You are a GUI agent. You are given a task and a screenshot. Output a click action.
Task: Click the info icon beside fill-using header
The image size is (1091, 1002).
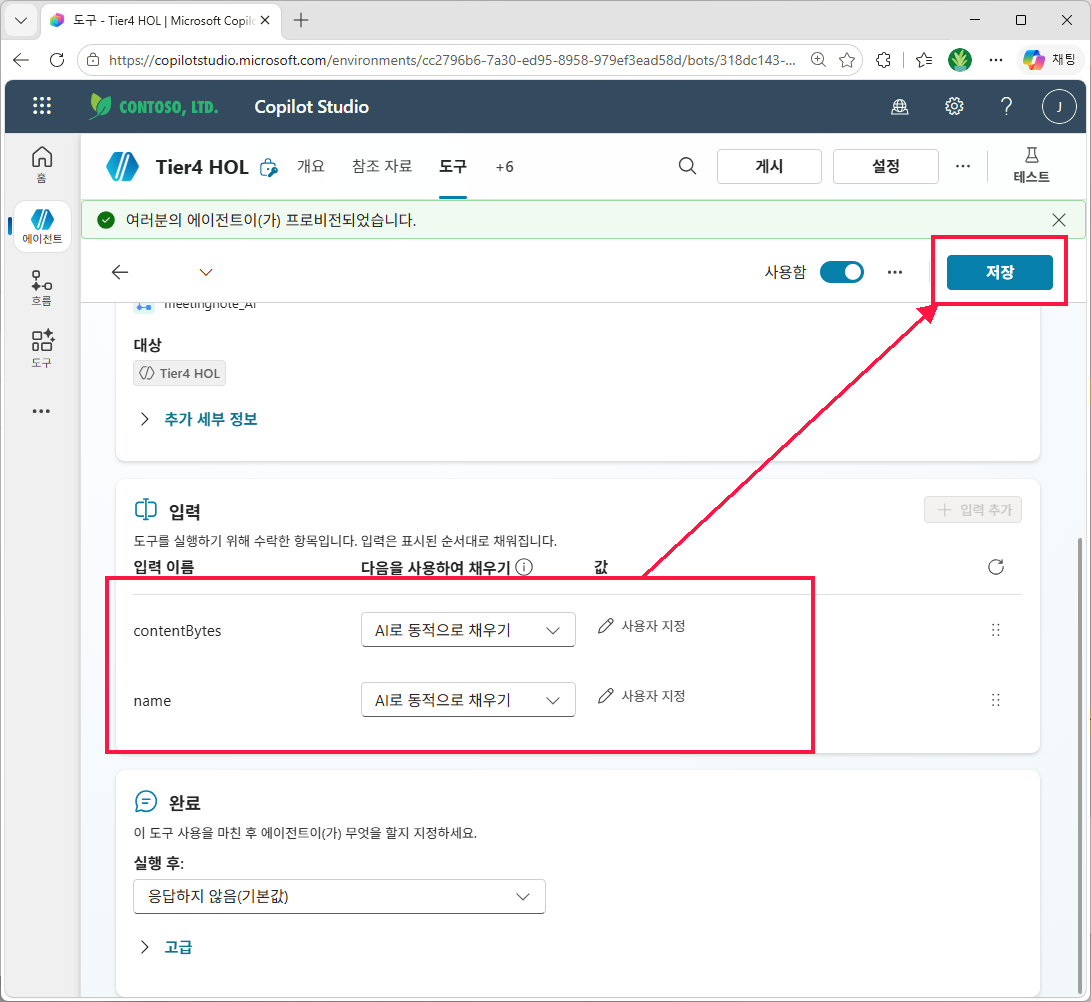click(525, 567)
